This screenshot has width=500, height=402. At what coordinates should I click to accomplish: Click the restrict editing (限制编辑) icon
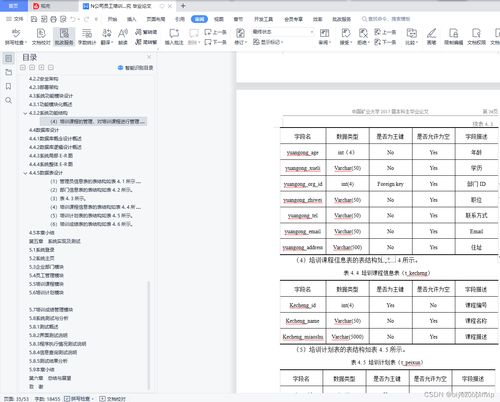pos(454,36)
